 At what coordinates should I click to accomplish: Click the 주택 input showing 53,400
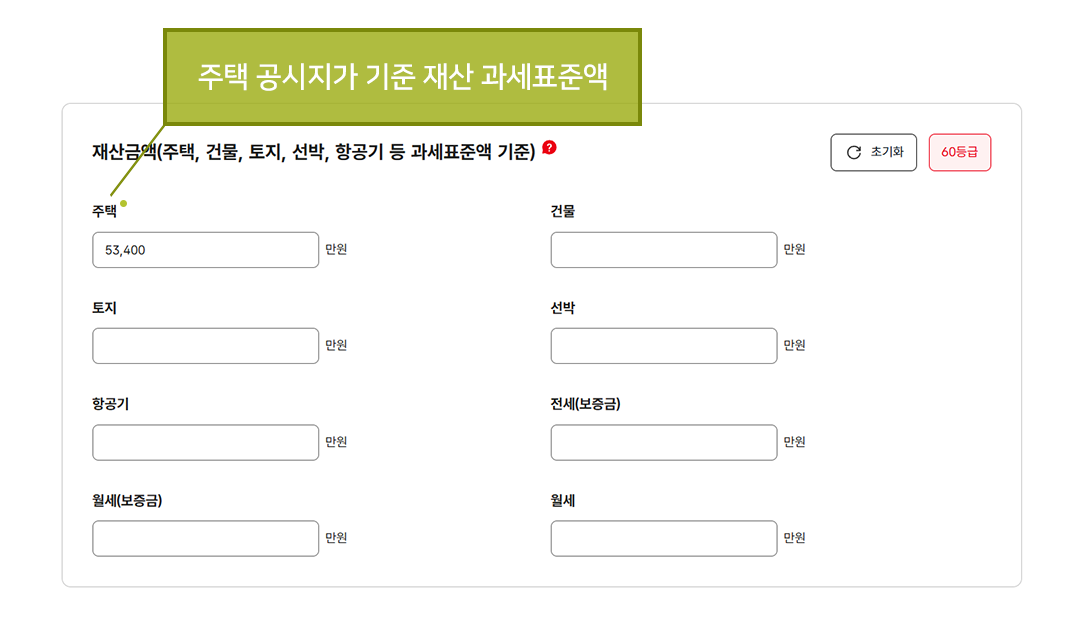coord(205,249)
